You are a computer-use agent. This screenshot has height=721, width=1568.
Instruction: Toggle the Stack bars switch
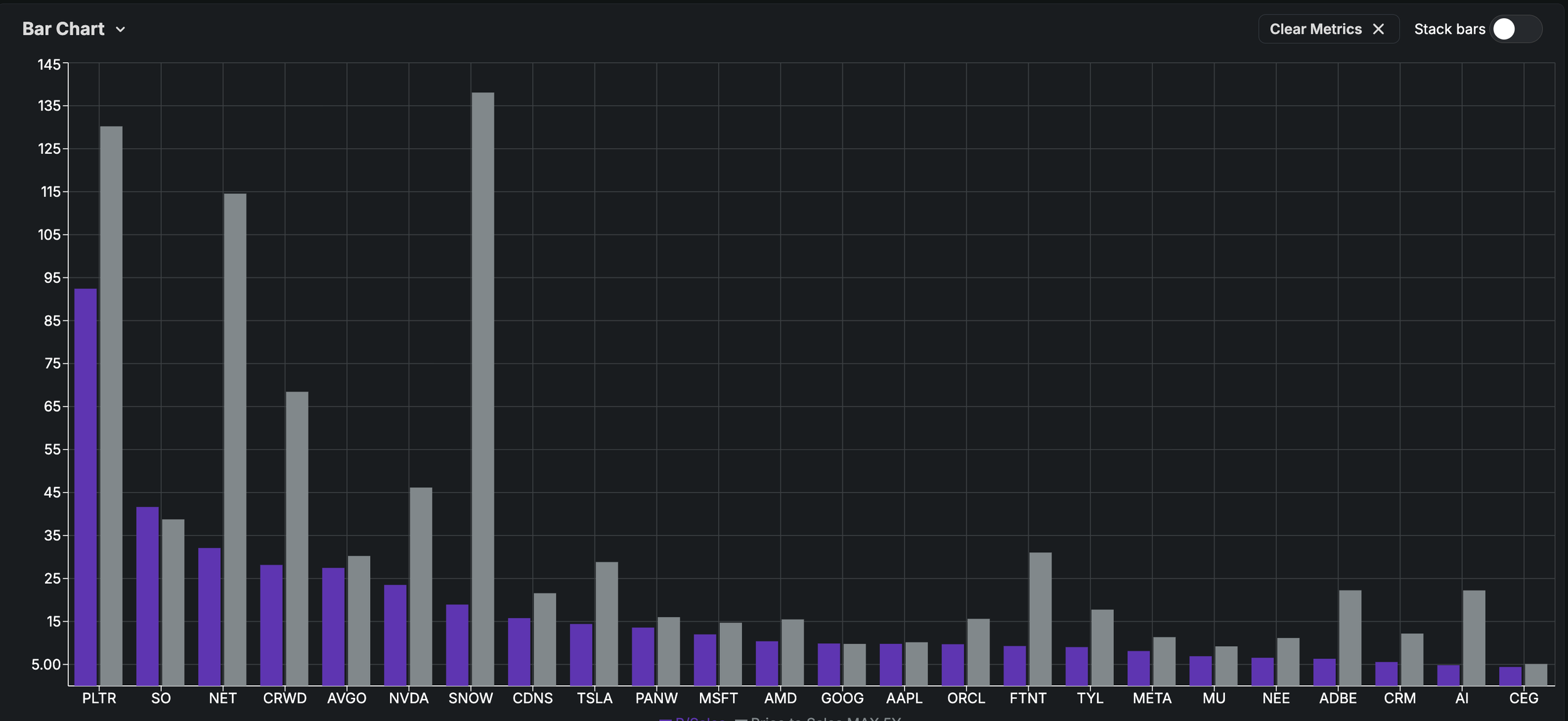1515,29
